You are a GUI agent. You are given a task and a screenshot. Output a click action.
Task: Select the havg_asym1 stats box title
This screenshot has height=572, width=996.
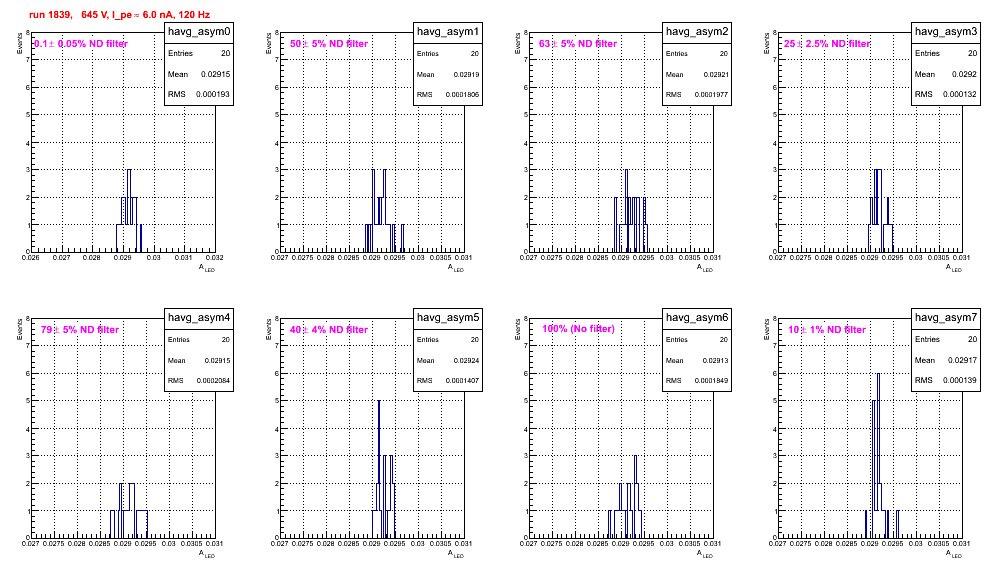pyautogui.click(x=448, y=32)
